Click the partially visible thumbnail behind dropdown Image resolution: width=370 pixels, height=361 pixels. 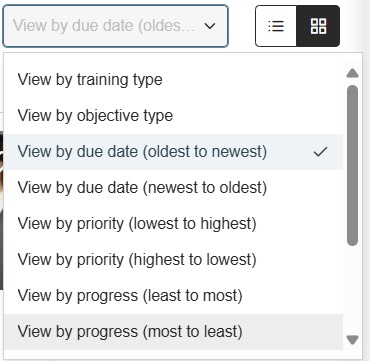pos(1,210)
